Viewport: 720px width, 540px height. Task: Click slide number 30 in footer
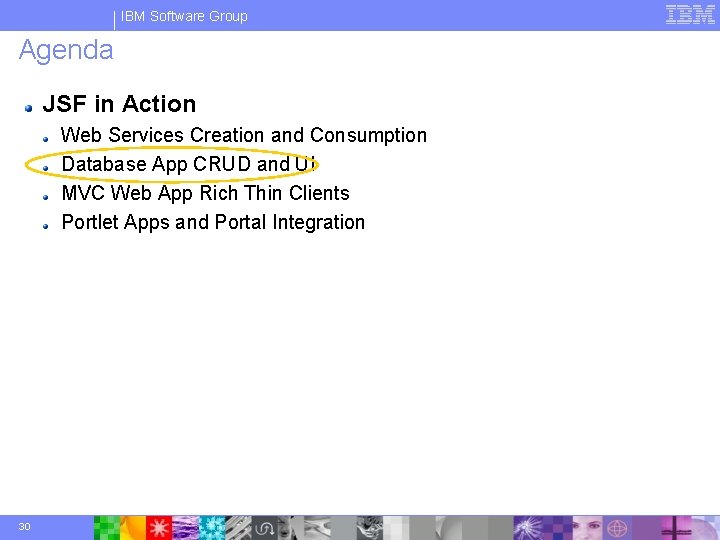[24, 526]
